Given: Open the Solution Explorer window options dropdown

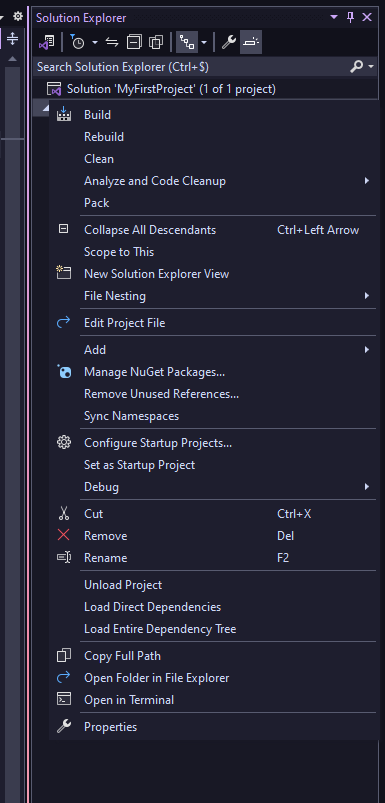Looking at the screenshot, I should [334, 17].
